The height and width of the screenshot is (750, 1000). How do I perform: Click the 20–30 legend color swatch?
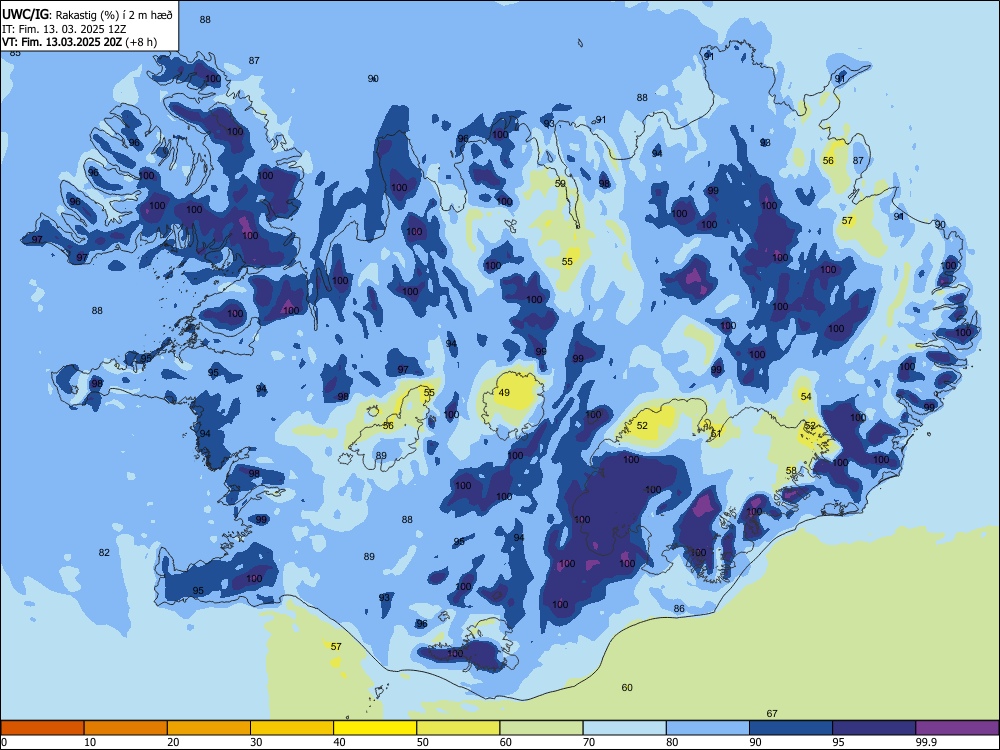pos(209,728)
